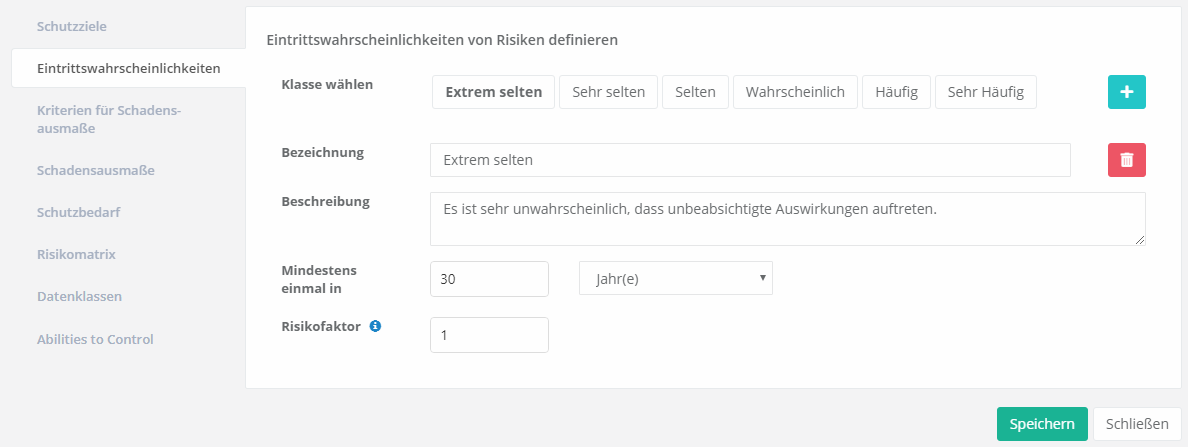The image size is (1188, 447).
Task: Pick the 'Sehr Häufig' class
Action: tap(985, 92)
